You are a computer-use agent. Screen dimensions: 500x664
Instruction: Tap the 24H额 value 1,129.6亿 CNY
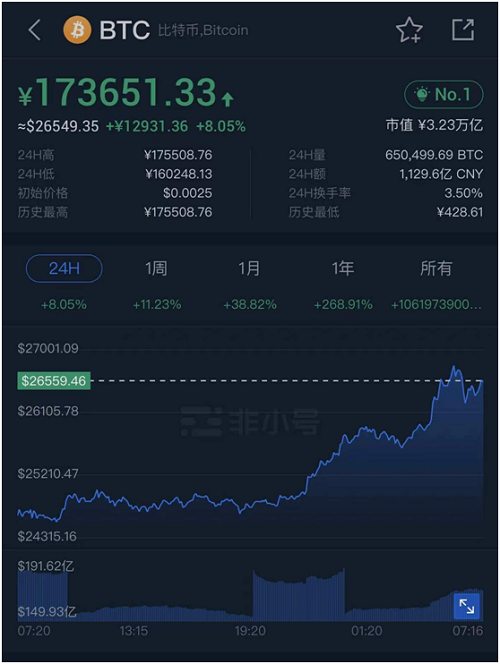click(x=441, y=174)
